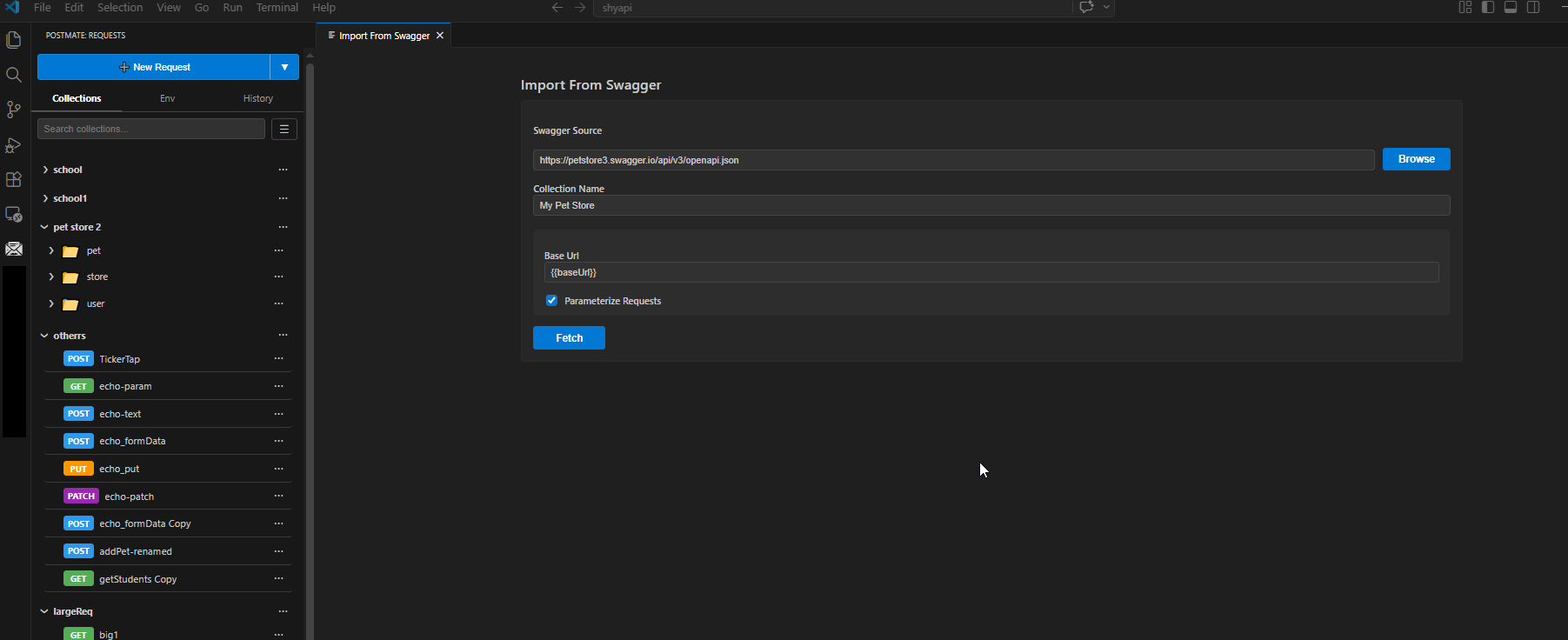Viewport: 1568px width, 640px height.
Task: Open the New Request dropdown arrow
Action: (x=284, y=67)
